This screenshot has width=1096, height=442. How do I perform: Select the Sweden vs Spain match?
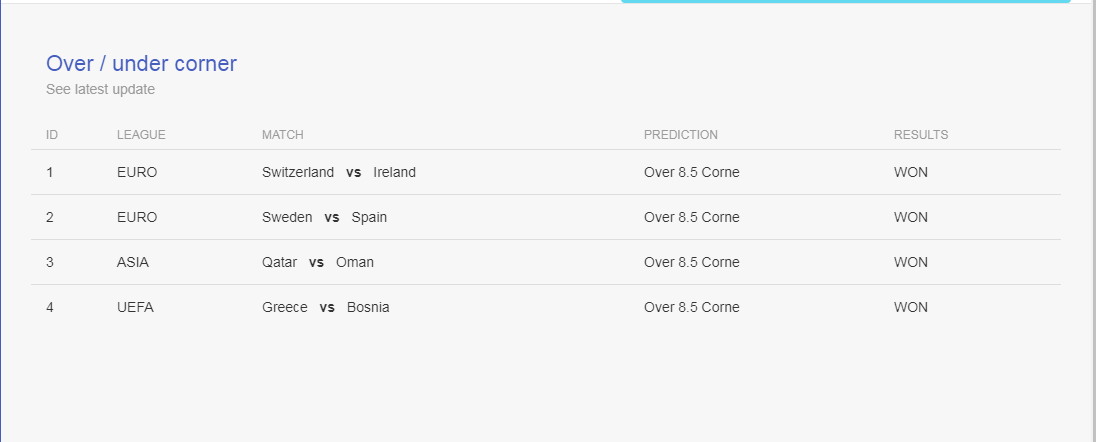324,218
